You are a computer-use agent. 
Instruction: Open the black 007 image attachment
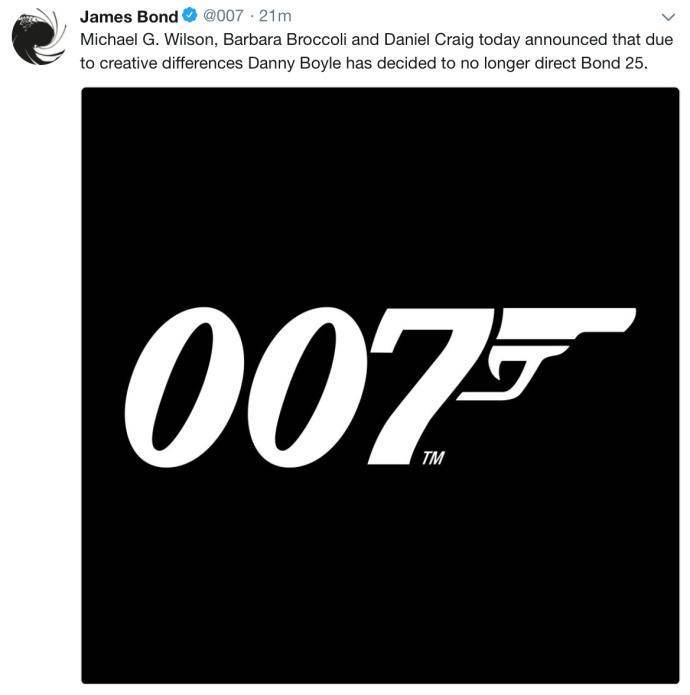click(x=380, y=385)
